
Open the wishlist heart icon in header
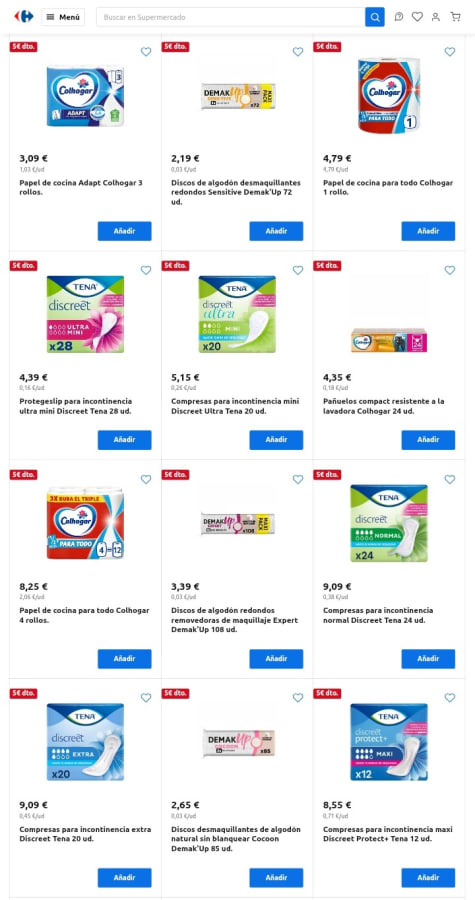(417, 17)
